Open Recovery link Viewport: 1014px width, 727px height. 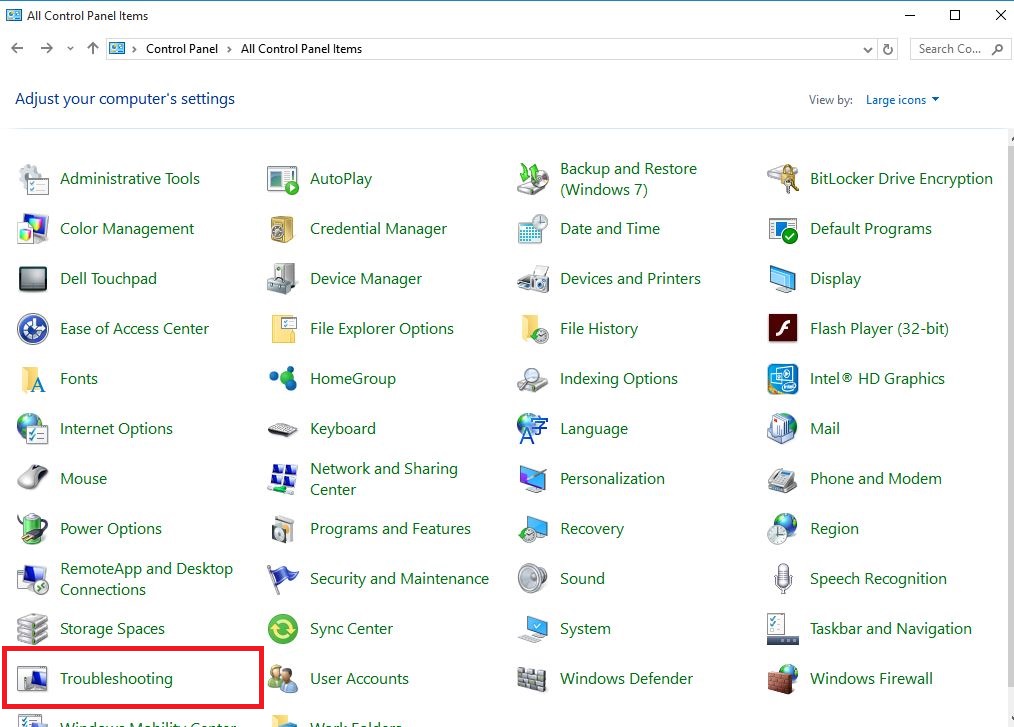[x=592, y=529]
